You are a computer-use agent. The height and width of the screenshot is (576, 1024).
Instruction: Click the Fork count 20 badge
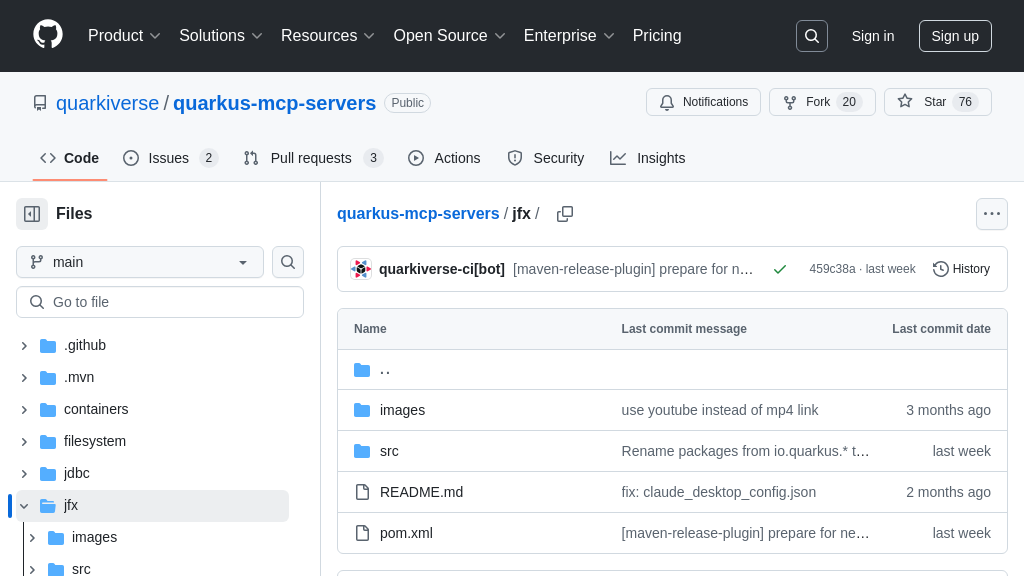pos(849,103)
